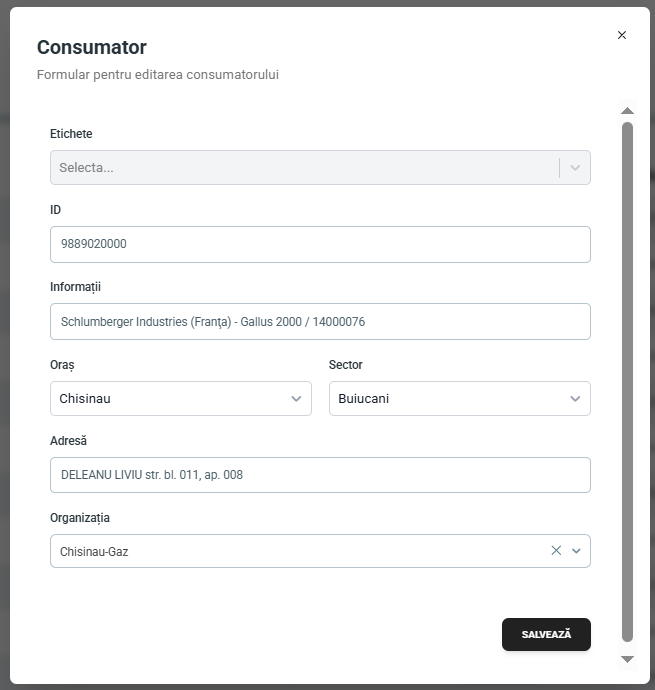This screenshot has width=655, height=690.
Task: Expand the Sector dropdown showing Buiucani
Action: [x=449, y=399]
